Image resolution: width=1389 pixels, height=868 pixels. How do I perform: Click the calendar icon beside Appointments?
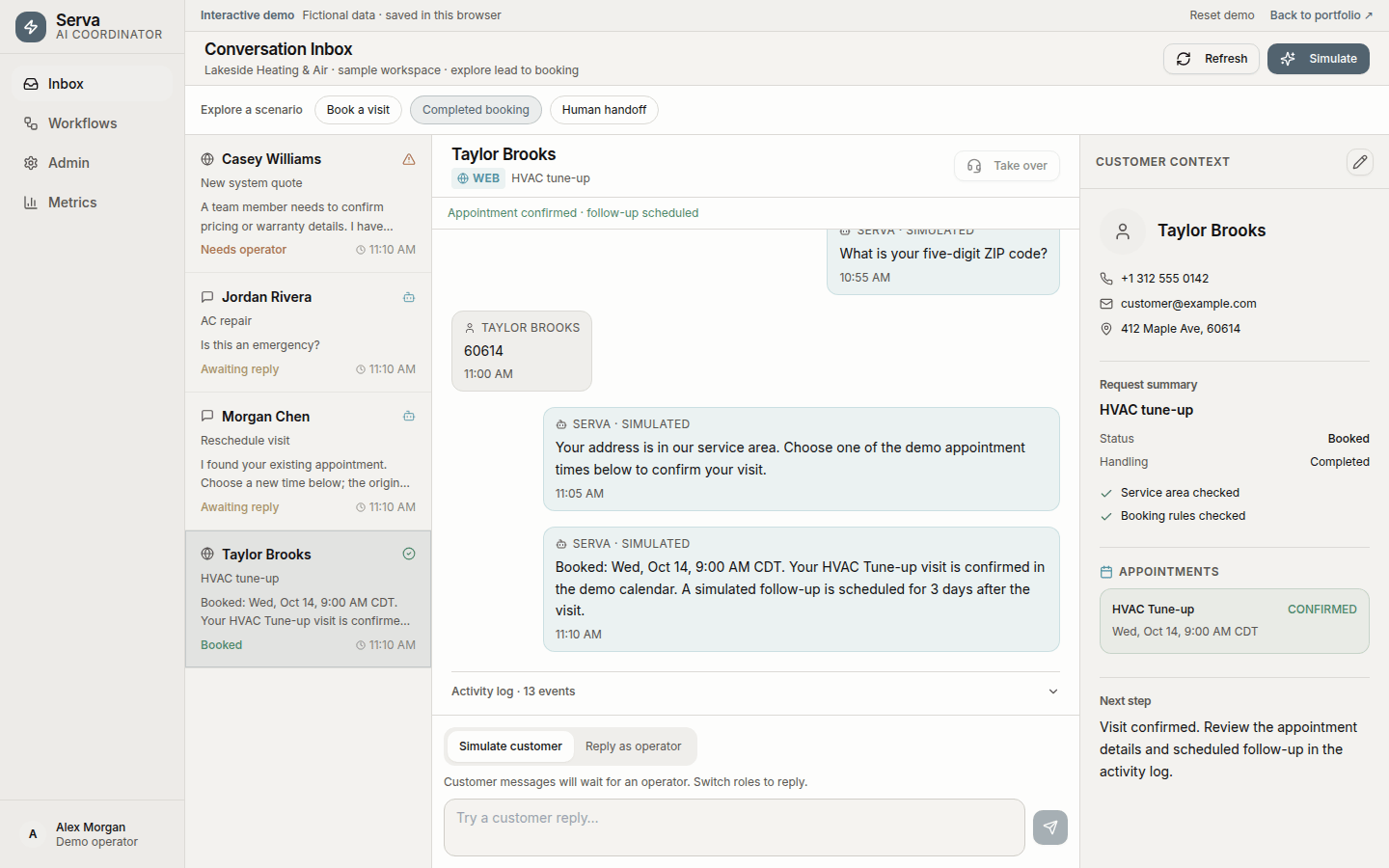(1106, 572)
